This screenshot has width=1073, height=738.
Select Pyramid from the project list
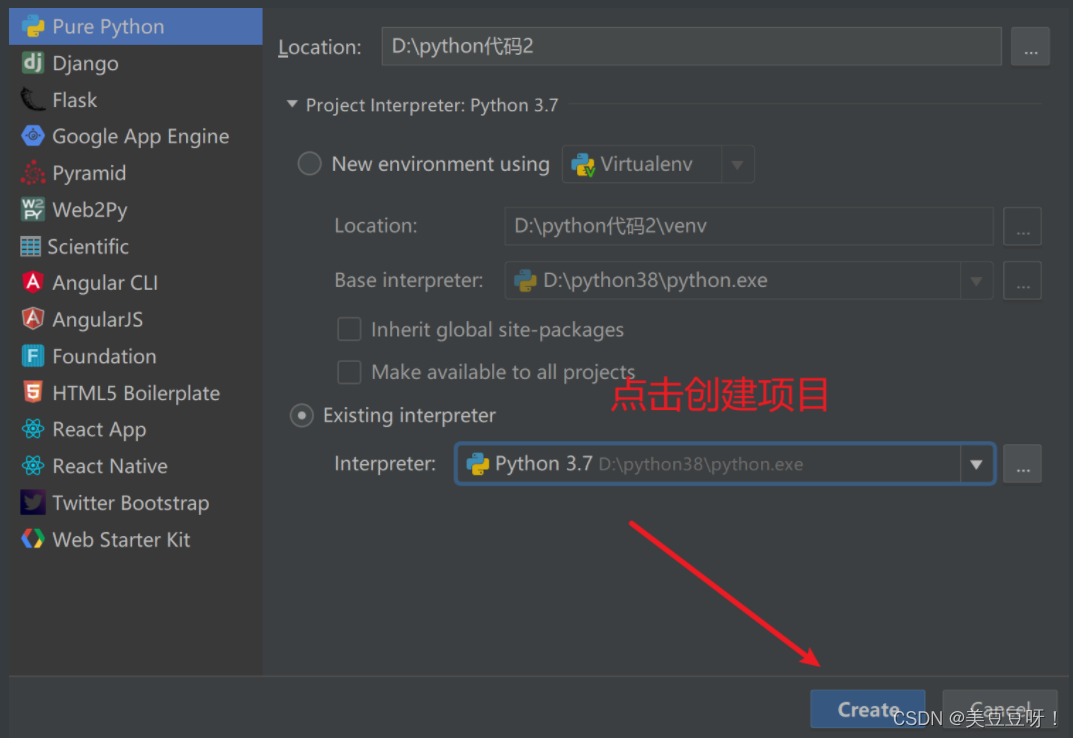[x=135, y=173]
